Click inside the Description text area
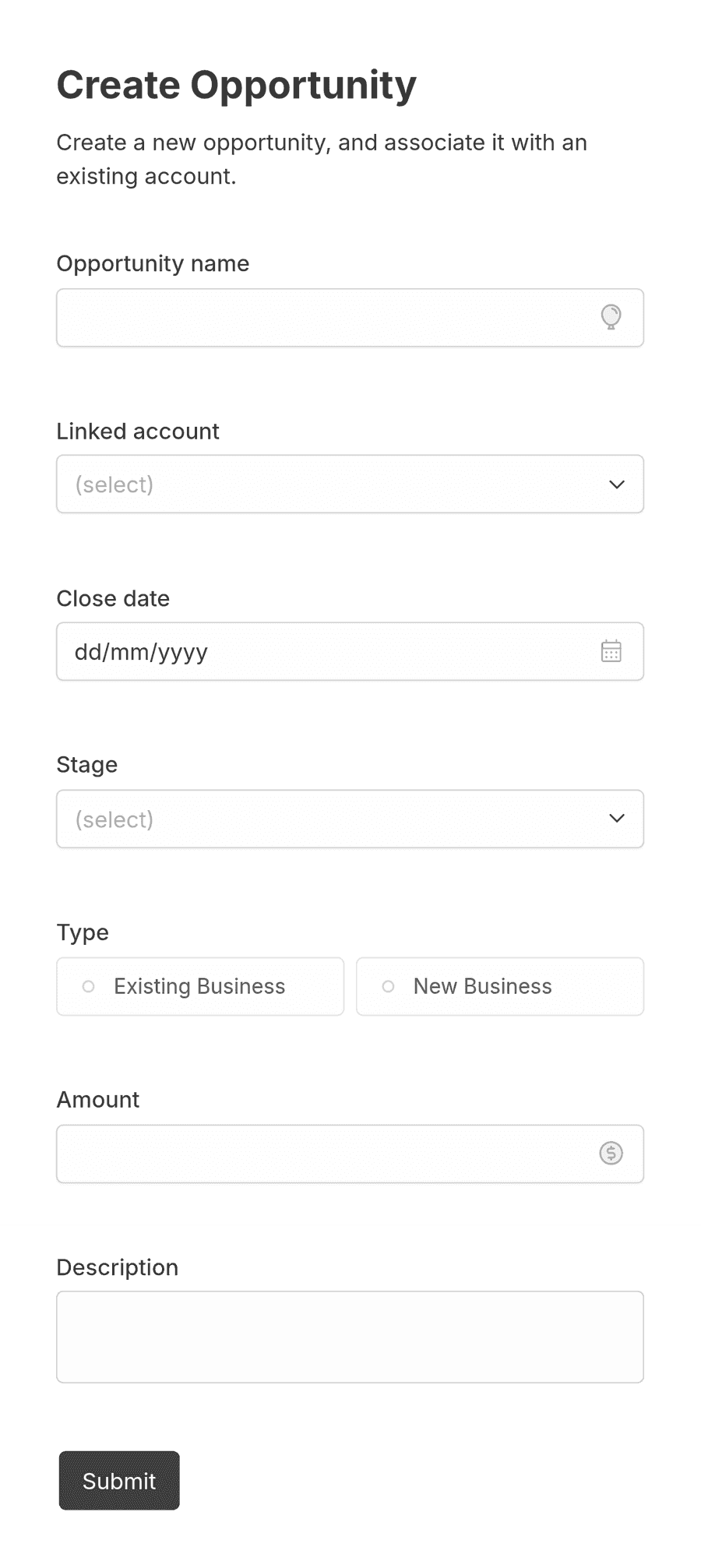Viewport: 701px width, 1568px height. 350,1337
